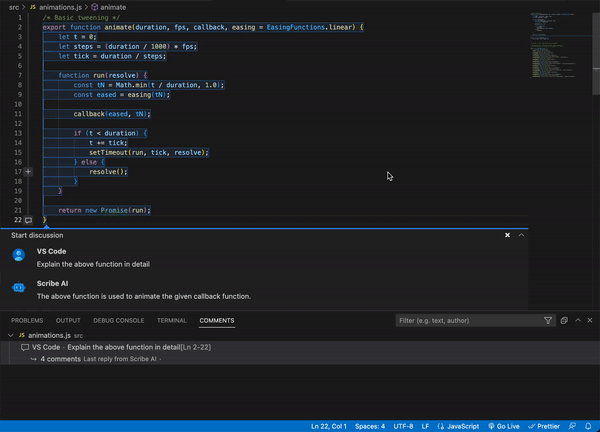Click the comment thread icon on line 22

[28, 220]
